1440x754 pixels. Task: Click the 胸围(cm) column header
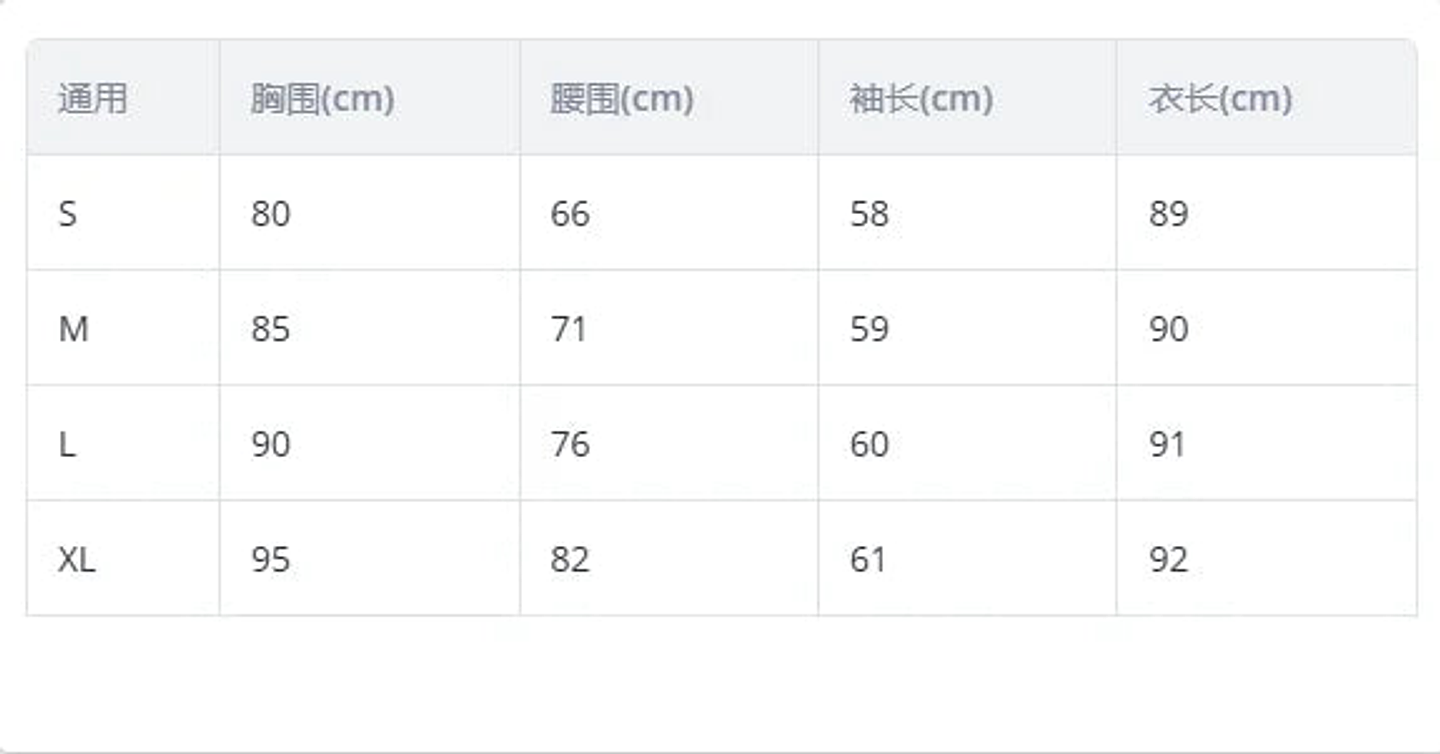(322, 99)
